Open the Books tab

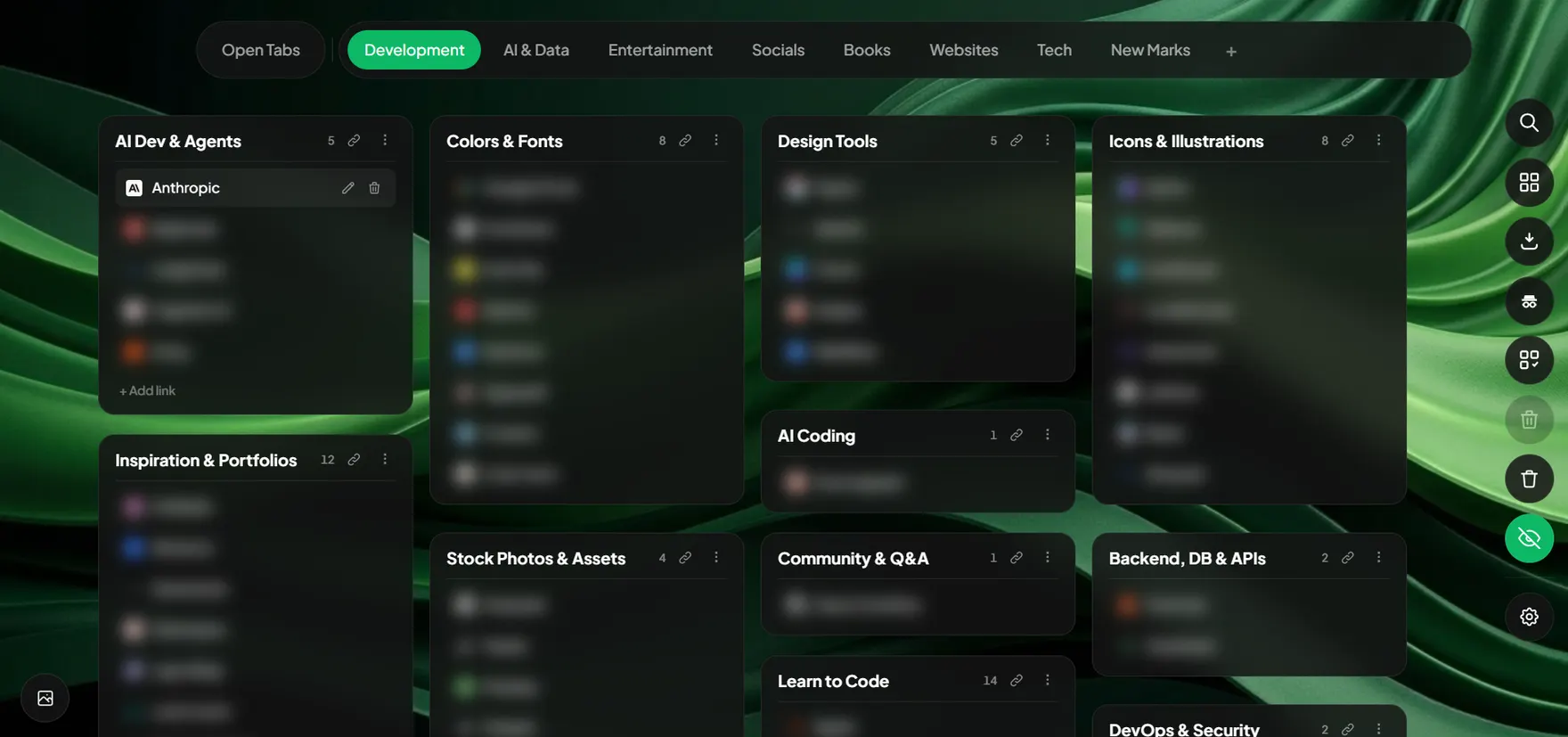click(867, 50)
